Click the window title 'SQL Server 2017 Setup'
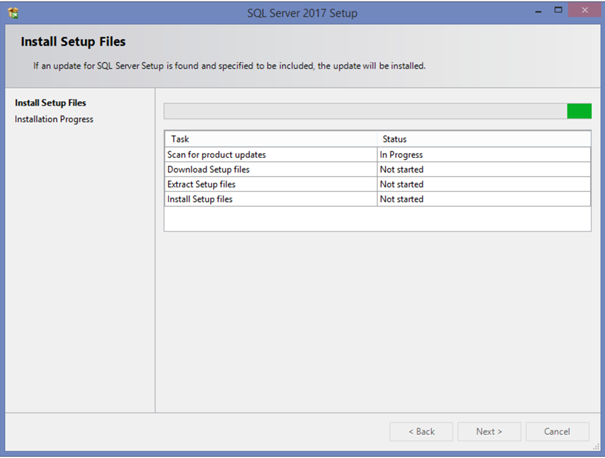 pyautogui.click(x=302, y=13)
